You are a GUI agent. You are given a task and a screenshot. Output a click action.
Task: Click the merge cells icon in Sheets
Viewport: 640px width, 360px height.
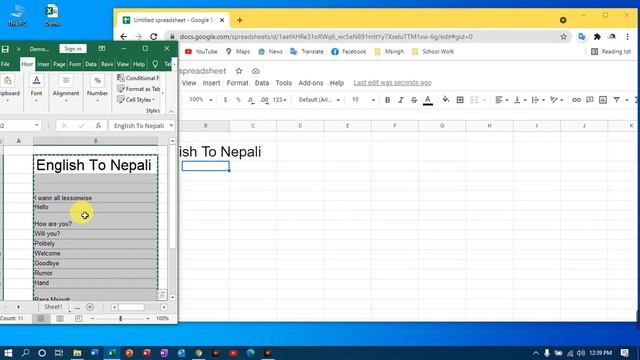(x=474, y=100)
